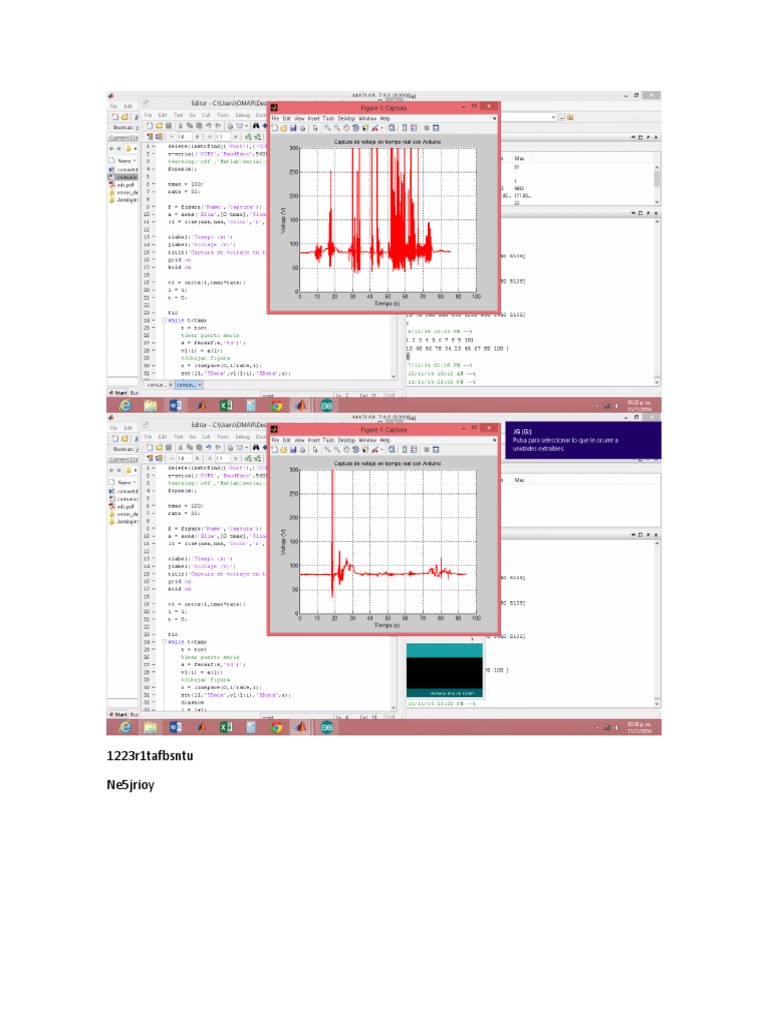Click Print Figure icon in upper Figure toolbar
This screenshot has width=768, height=1024.
(302, 128)
